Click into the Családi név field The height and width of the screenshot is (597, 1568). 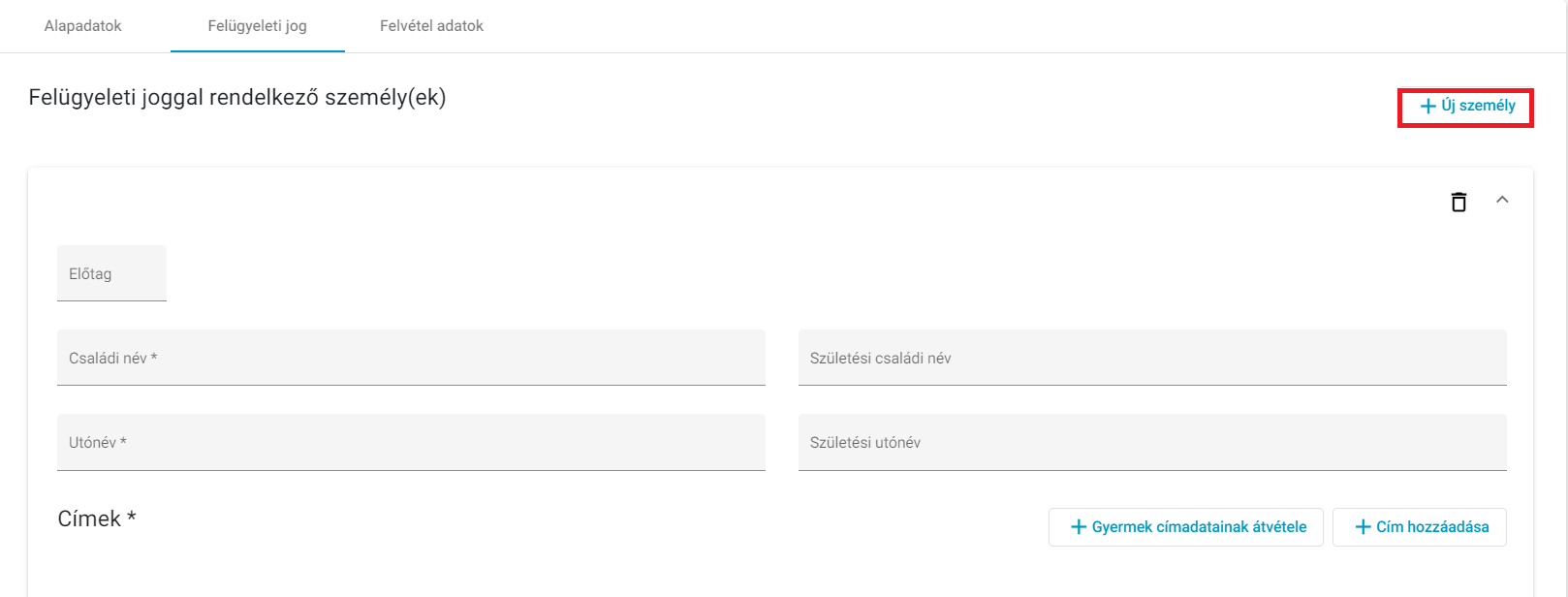pos(411,358)
